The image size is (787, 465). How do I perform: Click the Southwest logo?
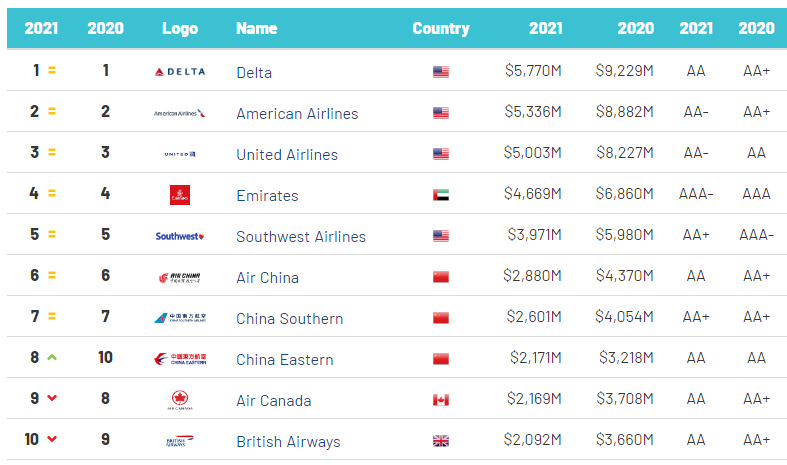[180, 237]
